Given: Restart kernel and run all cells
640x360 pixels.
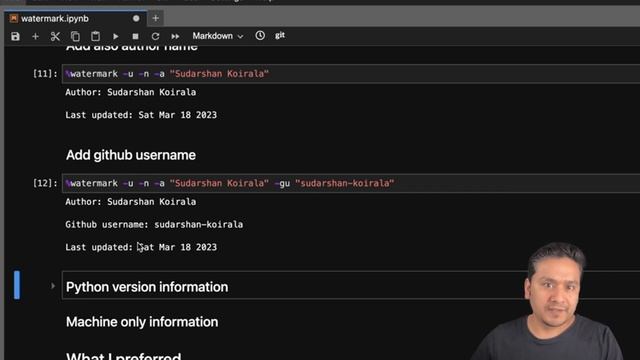Looking at the screenshot, I should [x=175, y=36].
